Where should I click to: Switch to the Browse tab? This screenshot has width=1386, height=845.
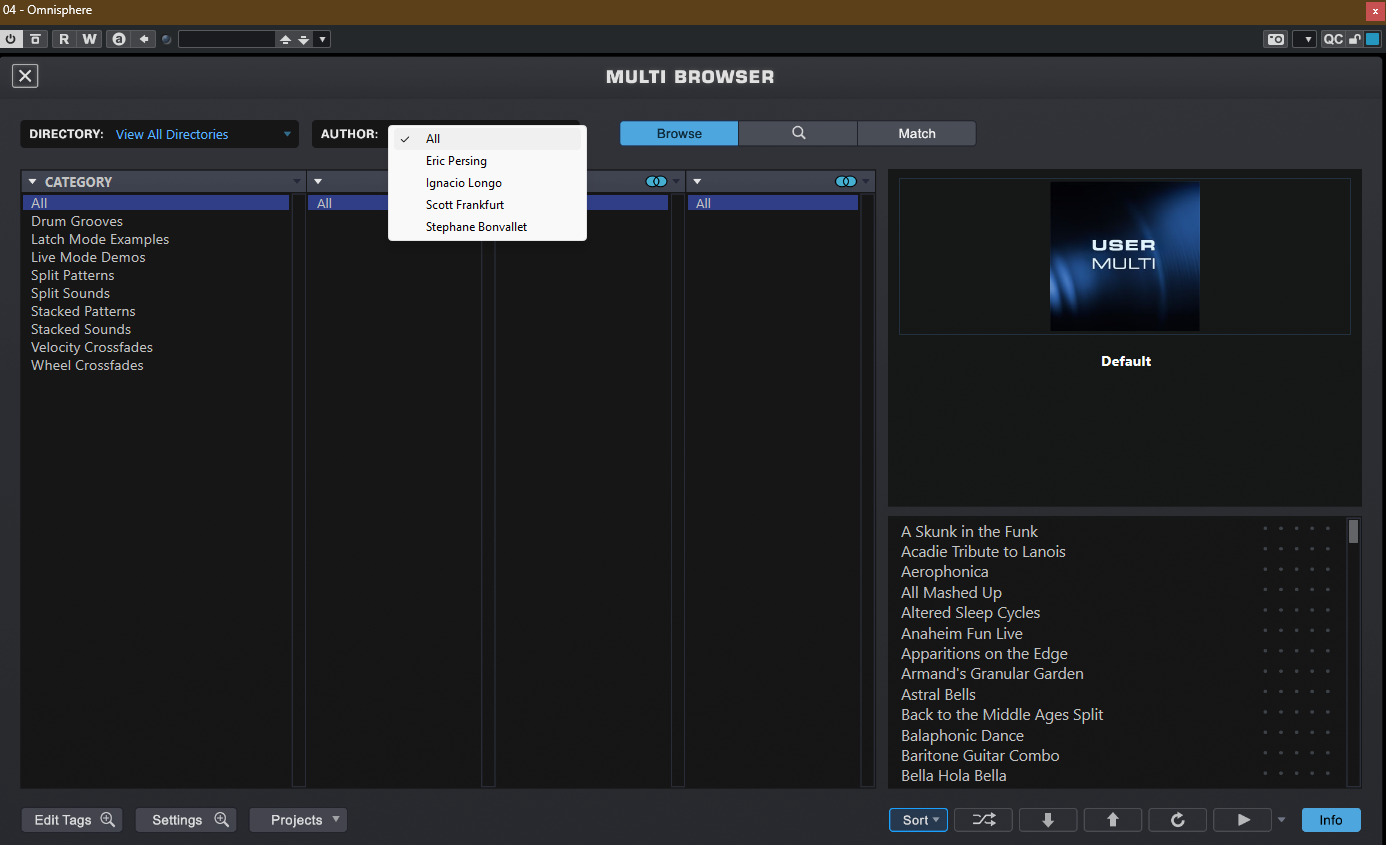(x=679, y=133)
